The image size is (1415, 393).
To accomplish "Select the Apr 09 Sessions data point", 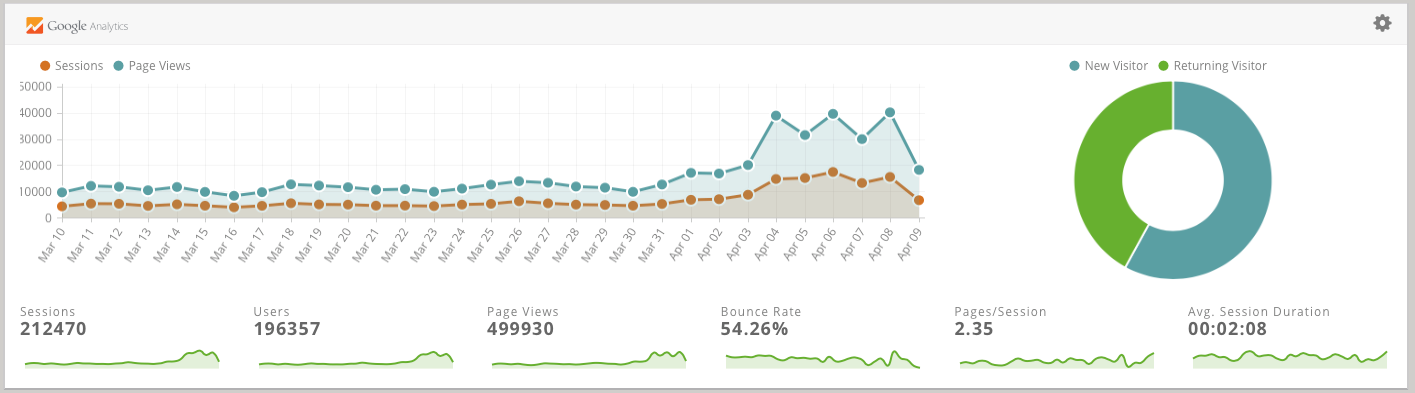I will pos(918,200).
